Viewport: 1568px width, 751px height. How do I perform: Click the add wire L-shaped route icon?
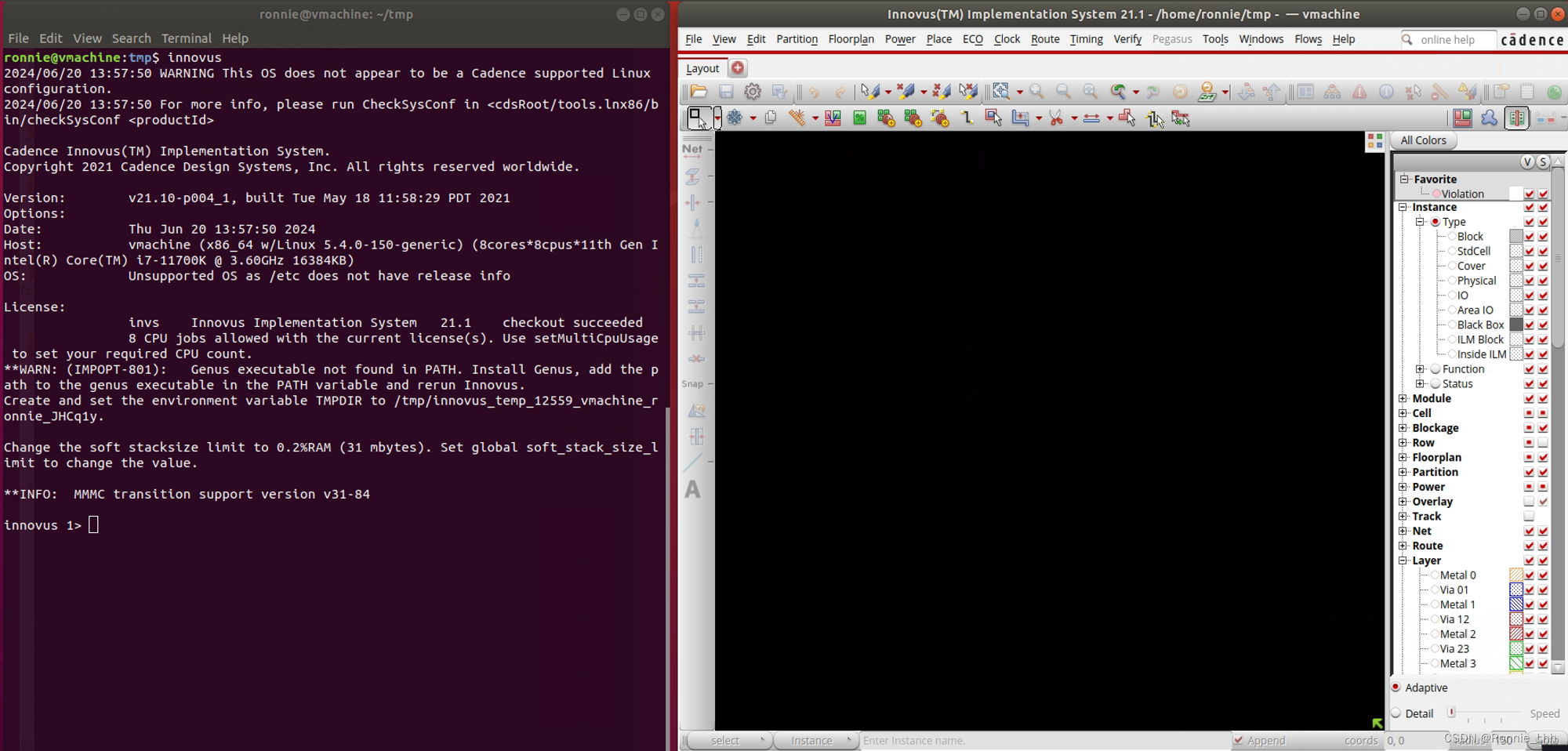(x=967, y=118)
